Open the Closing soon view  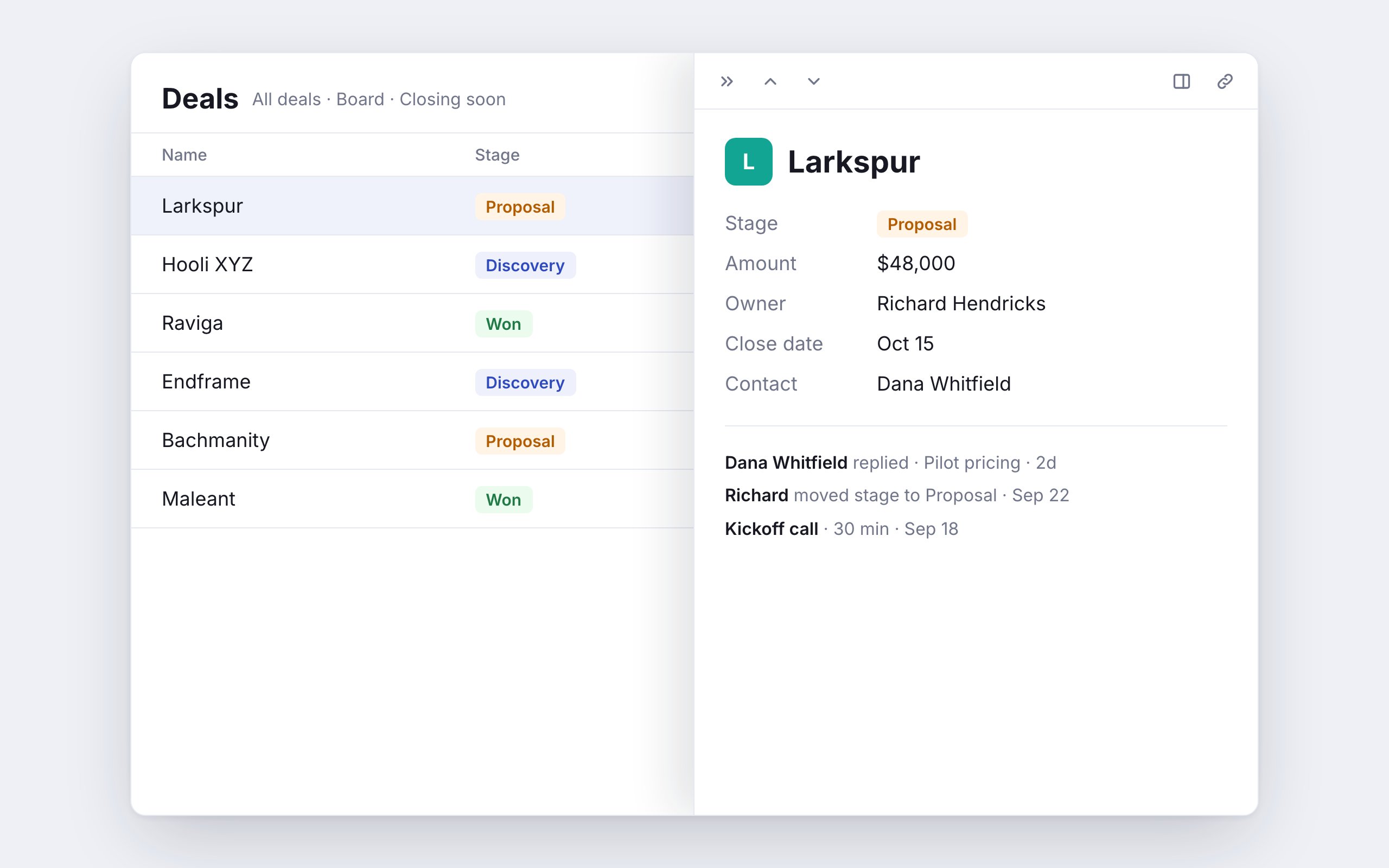coord(453,99)
